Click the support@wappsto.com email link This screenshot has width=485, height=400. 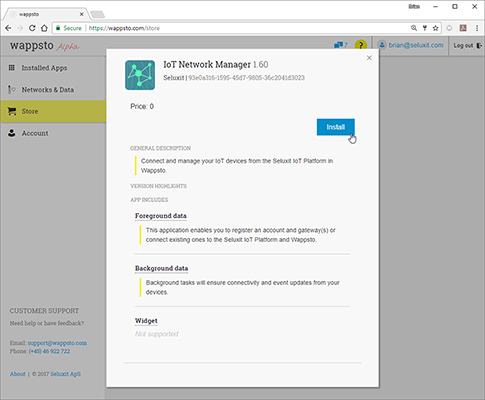click(57, 343)
